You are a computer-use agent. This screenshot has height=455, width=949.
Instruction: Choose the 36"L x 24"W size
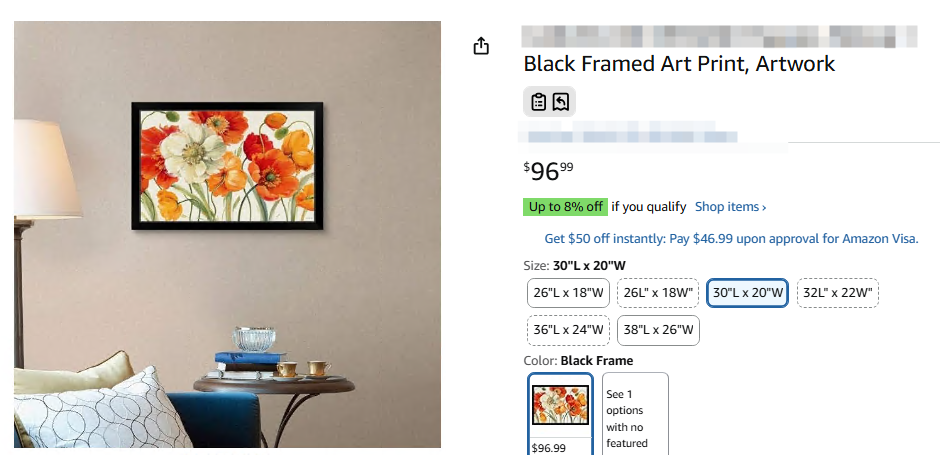[568, 330]
